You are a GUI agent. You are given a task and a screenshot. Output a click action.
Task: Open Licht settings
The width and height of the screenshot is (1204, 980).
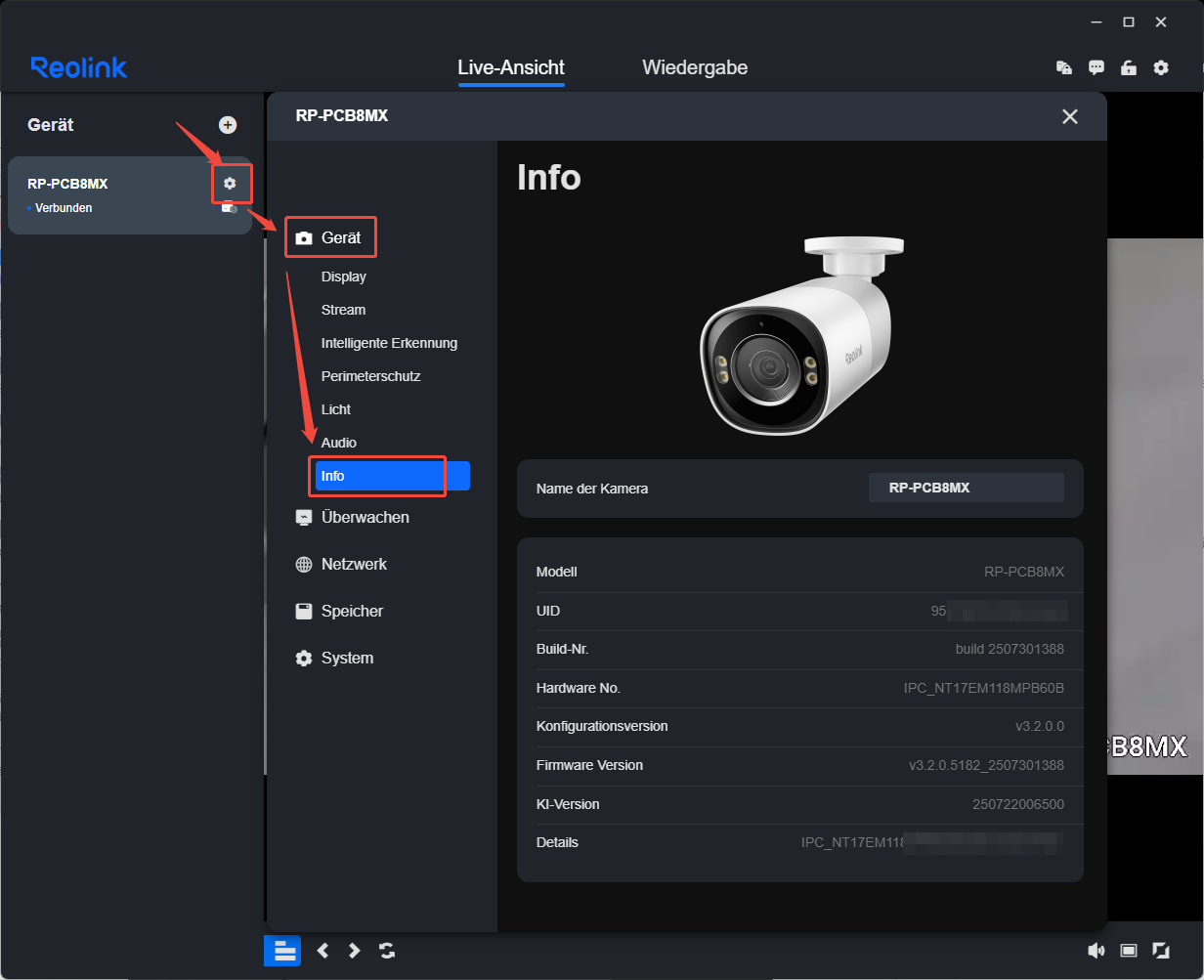(x=336, y=409)
